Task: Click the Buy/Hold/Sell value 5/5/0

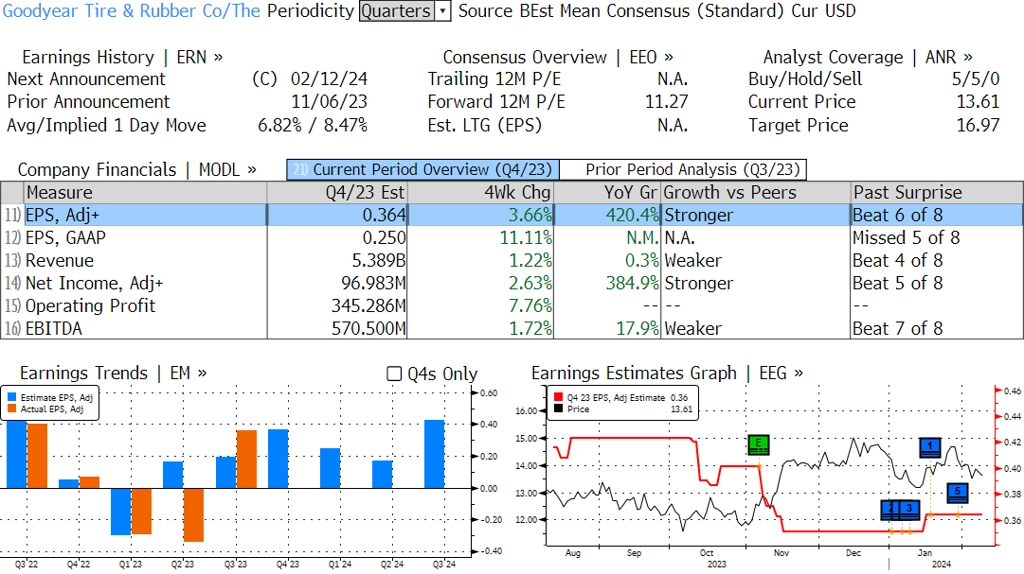Action: tap(976, 79)
